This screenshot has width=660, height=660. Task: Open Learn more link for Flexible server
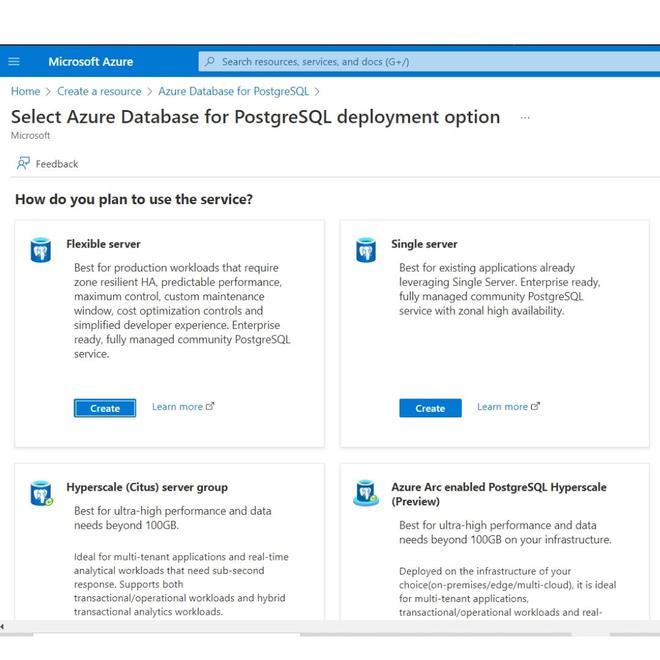click(x=183, y=407)
